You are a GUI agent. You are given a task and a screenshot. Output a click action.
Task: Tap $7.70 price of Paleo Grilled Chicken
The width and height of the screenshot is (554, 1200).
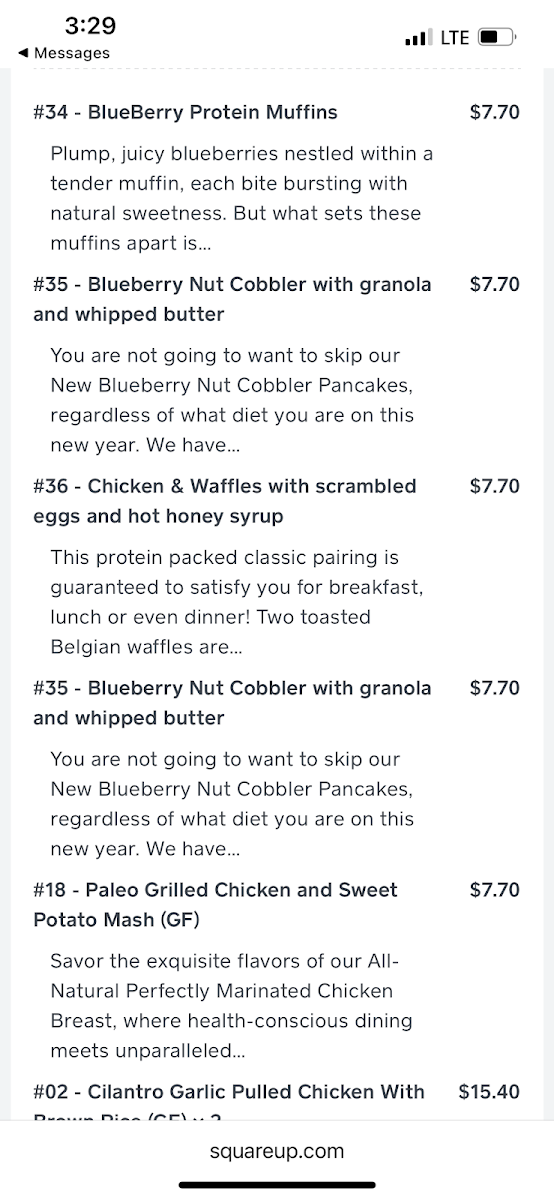click(x=495, y=890)
